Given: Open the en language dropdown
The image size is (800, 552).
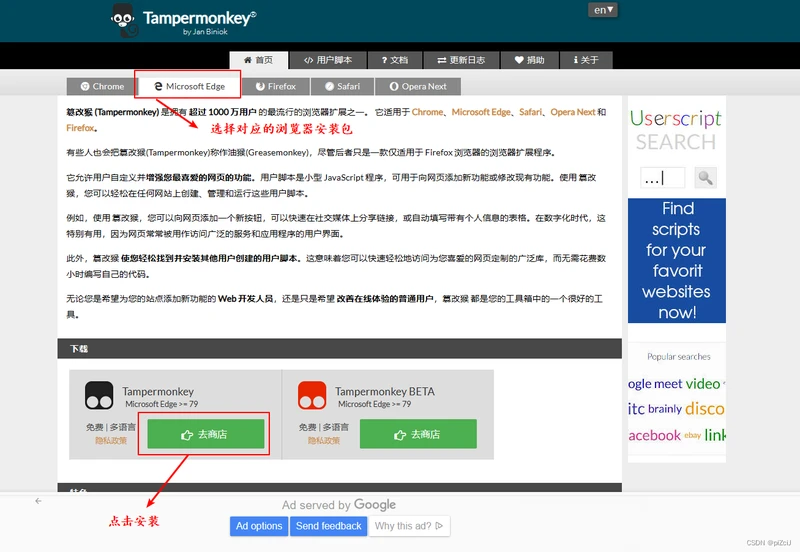Looking at the screenshot, I should (x=603, y=10).
